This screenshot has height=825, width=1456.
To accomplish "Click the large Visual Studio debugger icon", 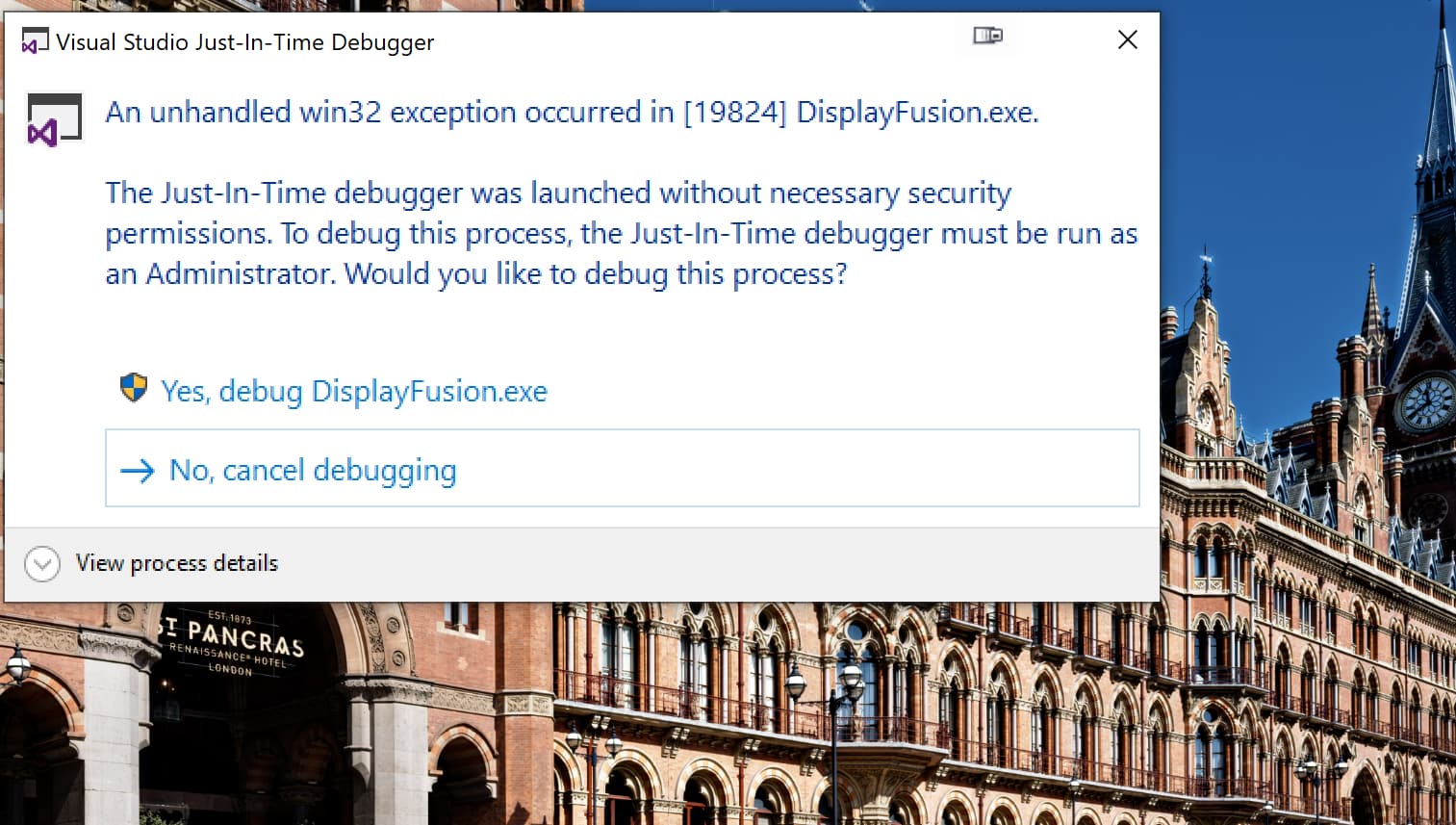I will click(54, 119).
